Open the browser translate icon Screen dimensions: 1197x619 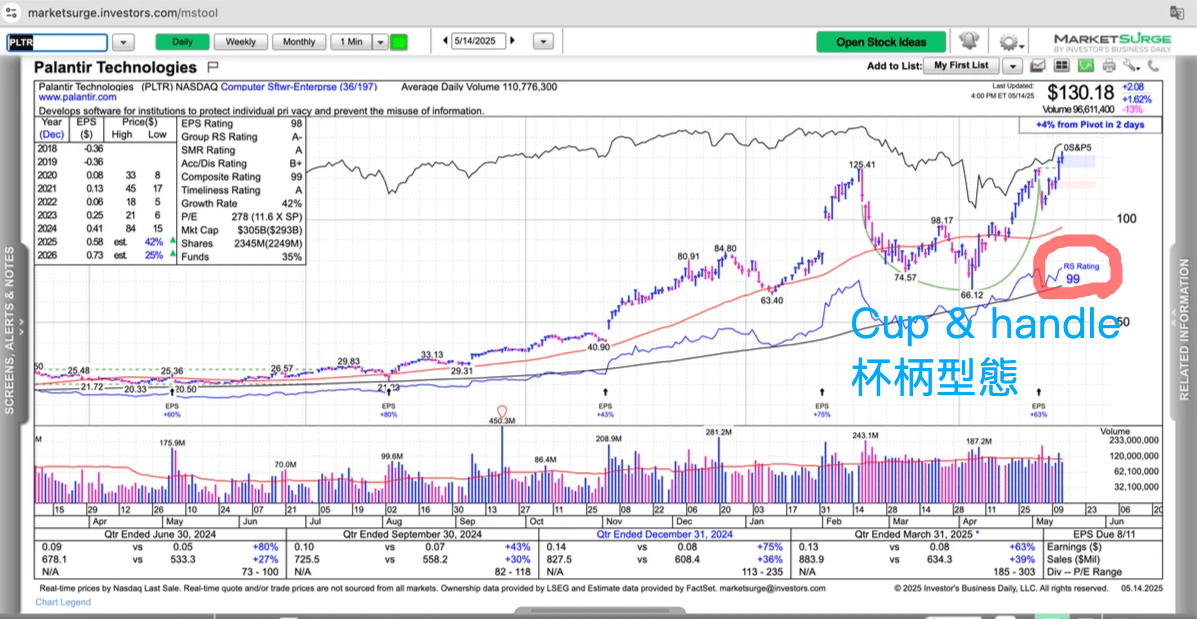[1176, 13]
